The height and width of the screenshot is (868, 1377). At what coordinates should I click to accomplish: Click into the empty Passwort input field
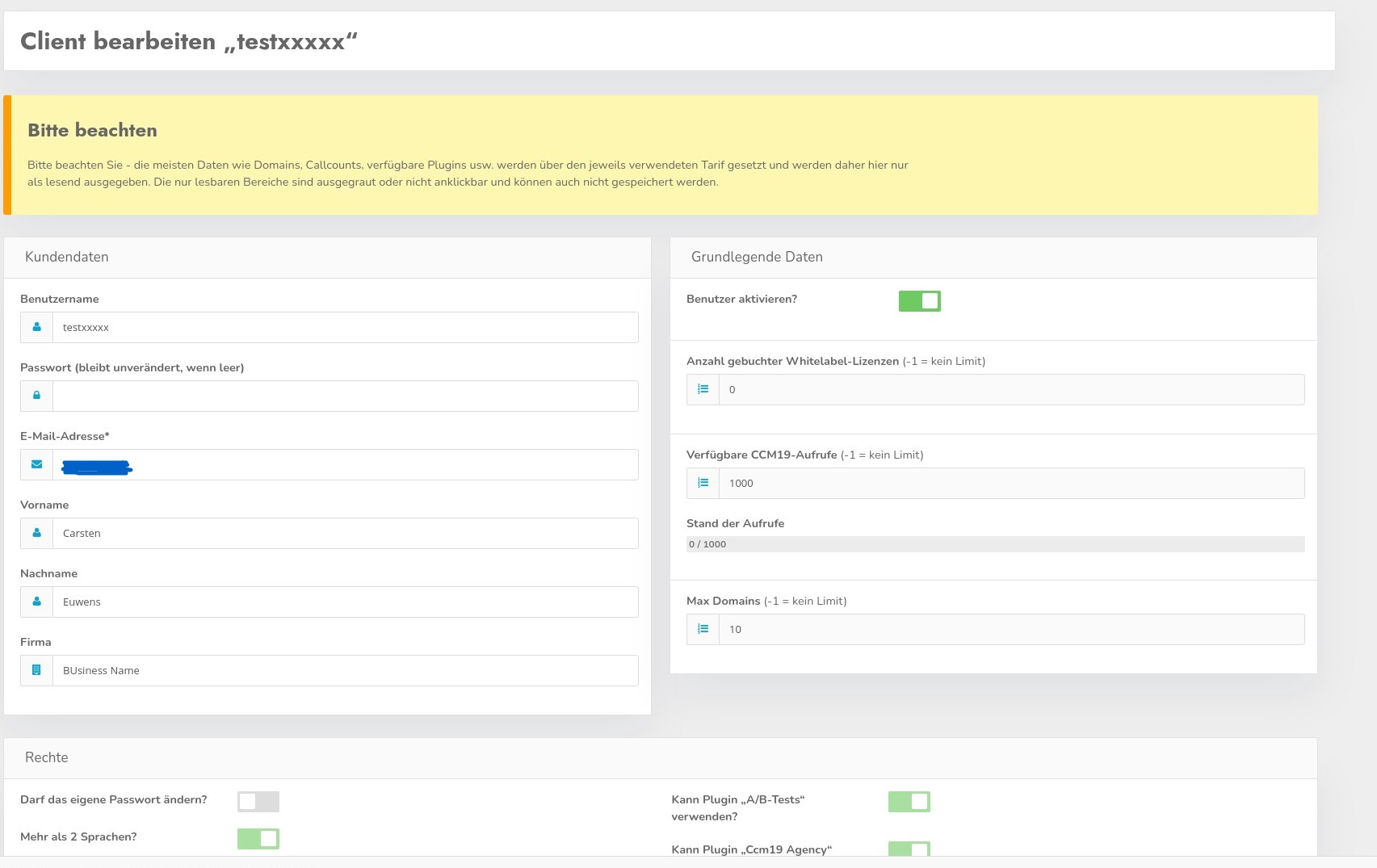coord(345,396)
